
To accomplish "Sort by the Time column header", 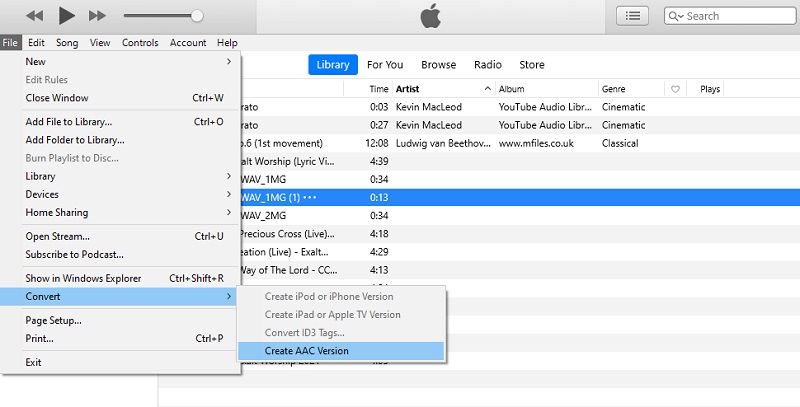I will pos(379,89).
